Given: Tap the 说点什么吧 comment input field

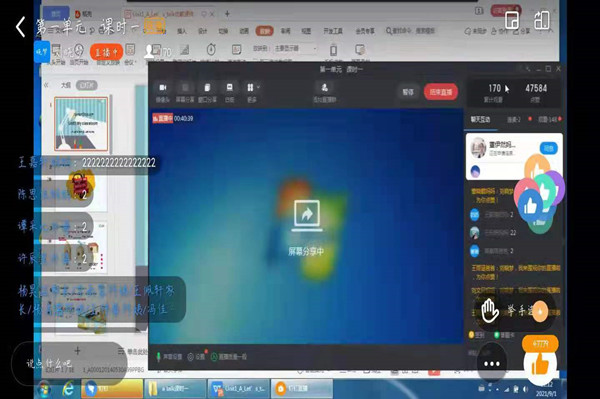Looking at the screenshot, I should (x=69, y=362).
